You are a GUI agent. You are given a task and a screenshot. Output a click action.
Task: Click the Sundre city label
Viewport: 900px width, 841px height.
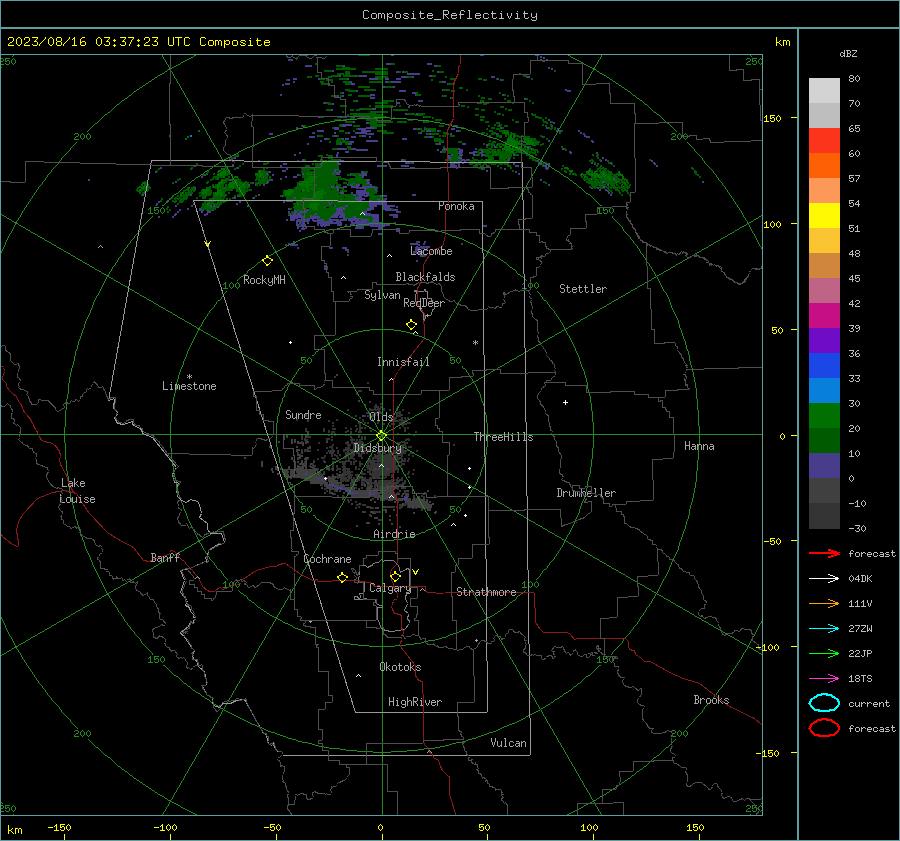click(303, 414)
